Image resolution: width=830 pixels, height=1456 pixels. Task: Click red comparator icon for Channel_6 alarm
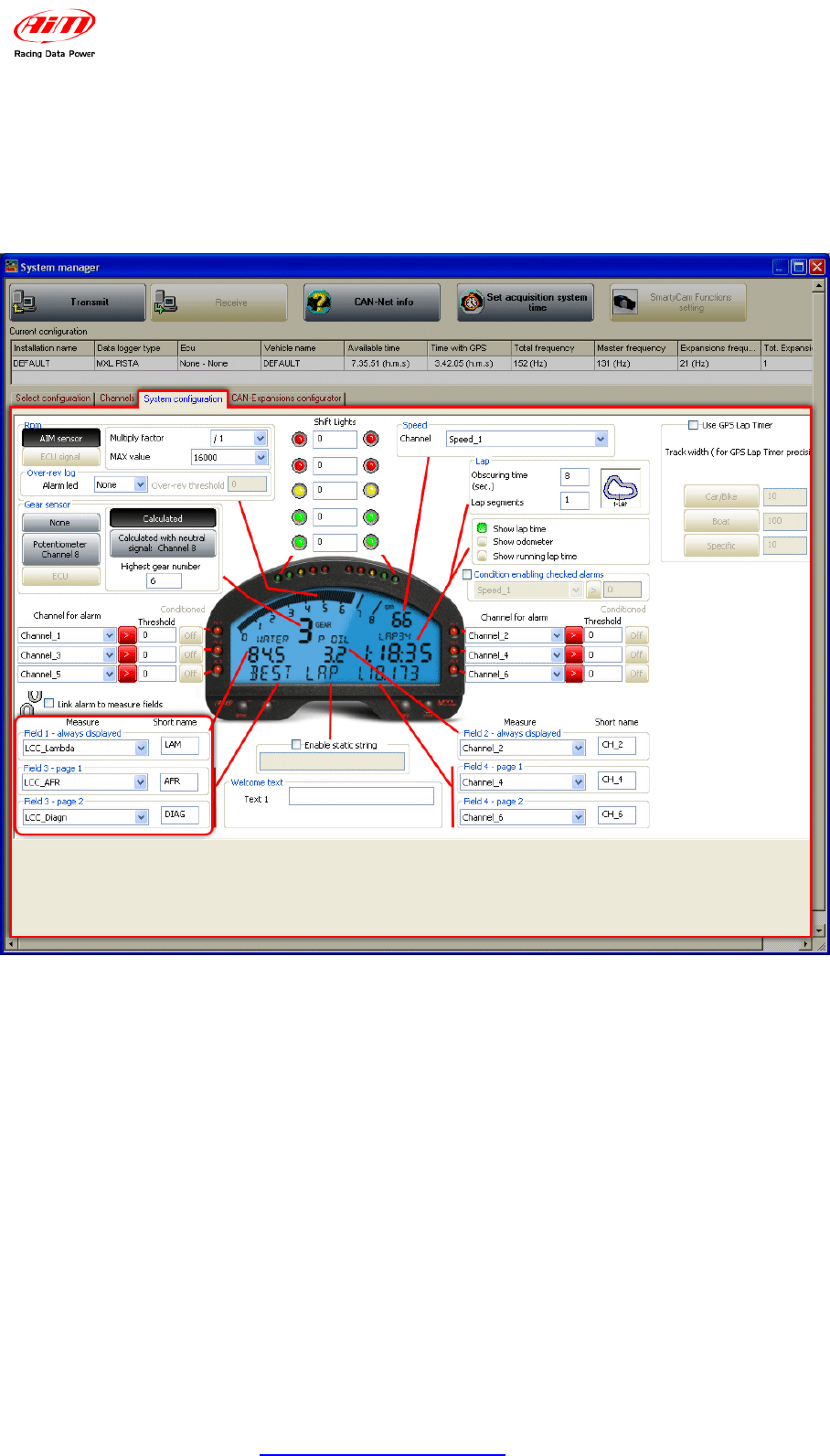click(574, 675)
